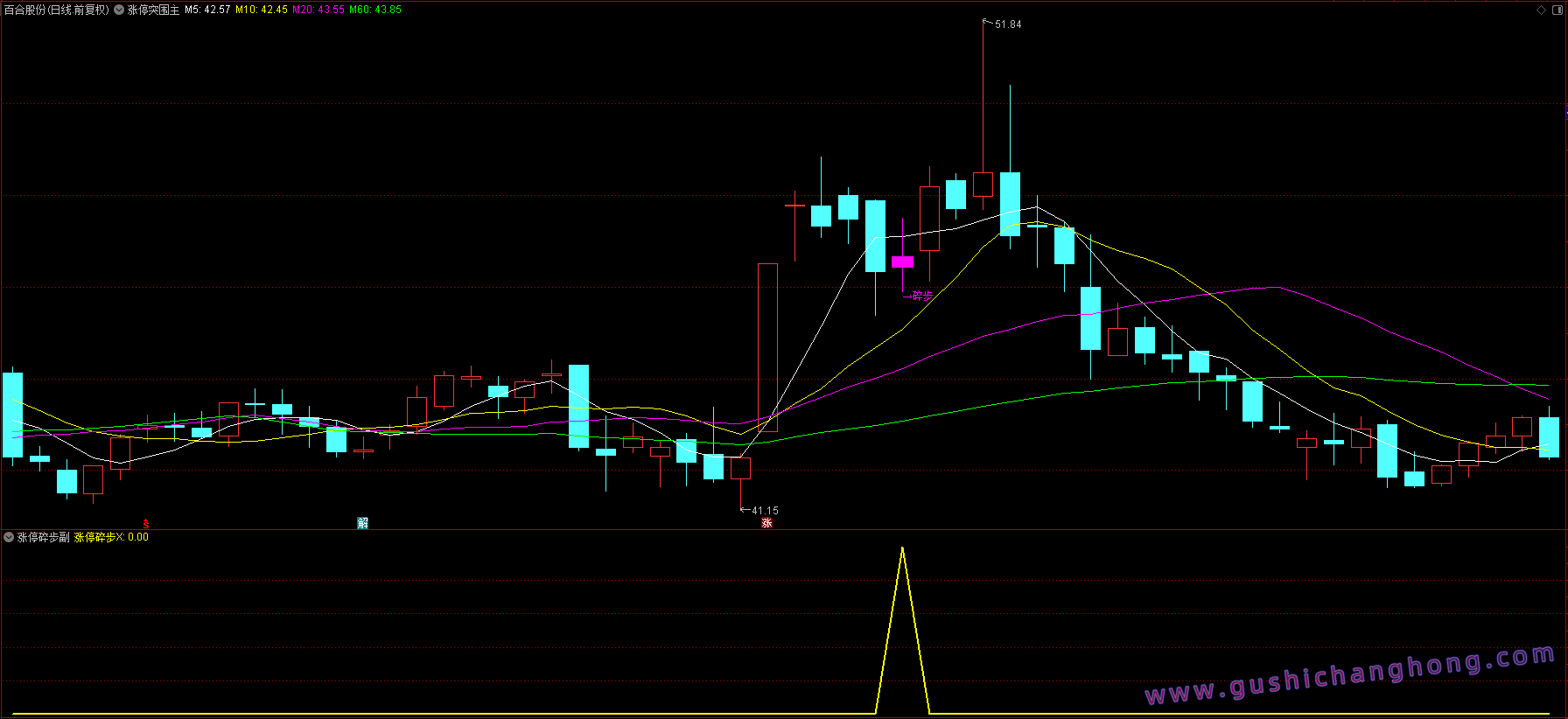This screenshot has height=719, width=1568.
Task: Click the 百合股份 stock title label
Action: 56,10
